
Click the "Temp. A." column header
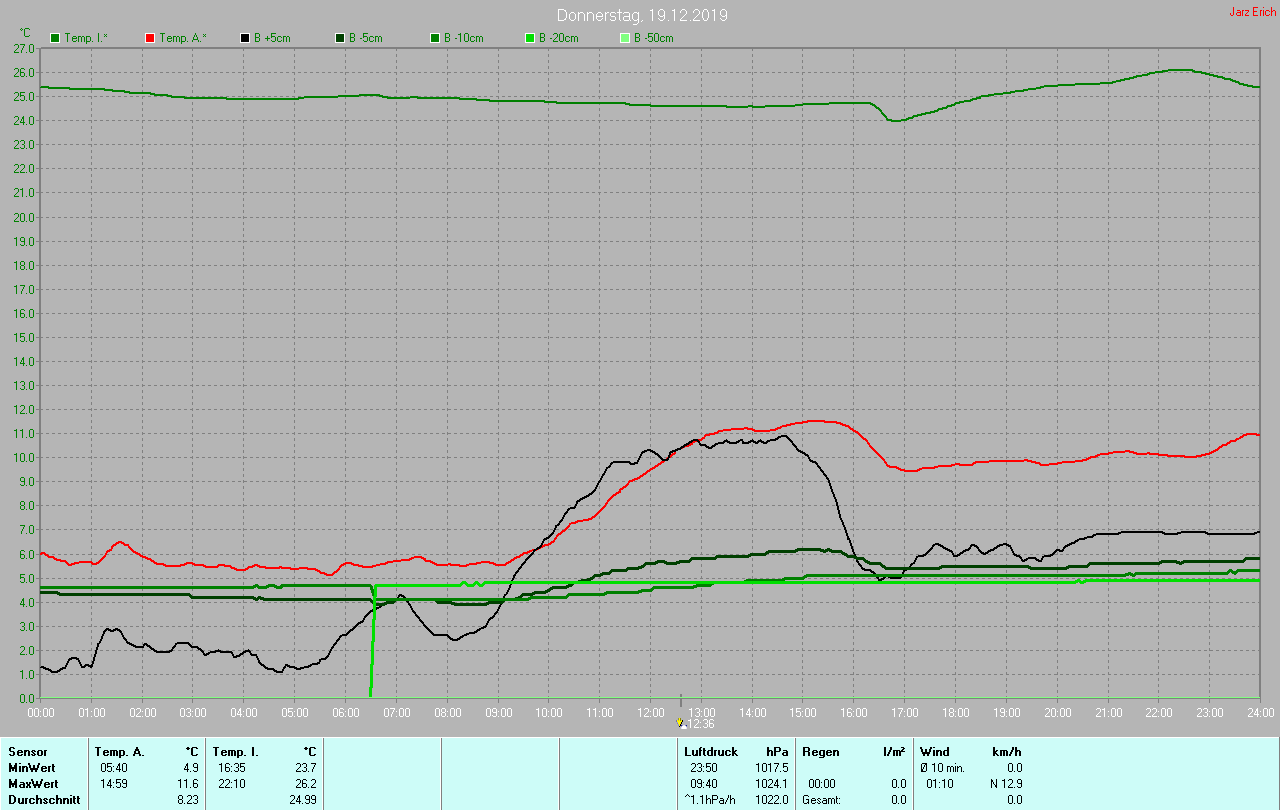[x=119, y=752]
